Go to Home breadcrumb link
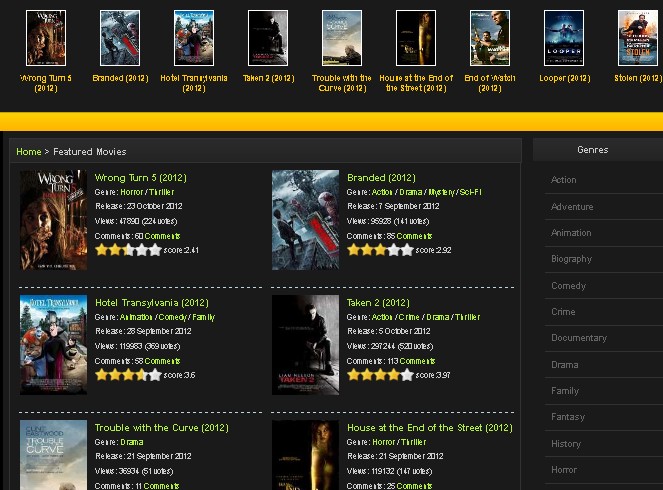Viewport: 663px width, 490px height. [x=29, y=152]
